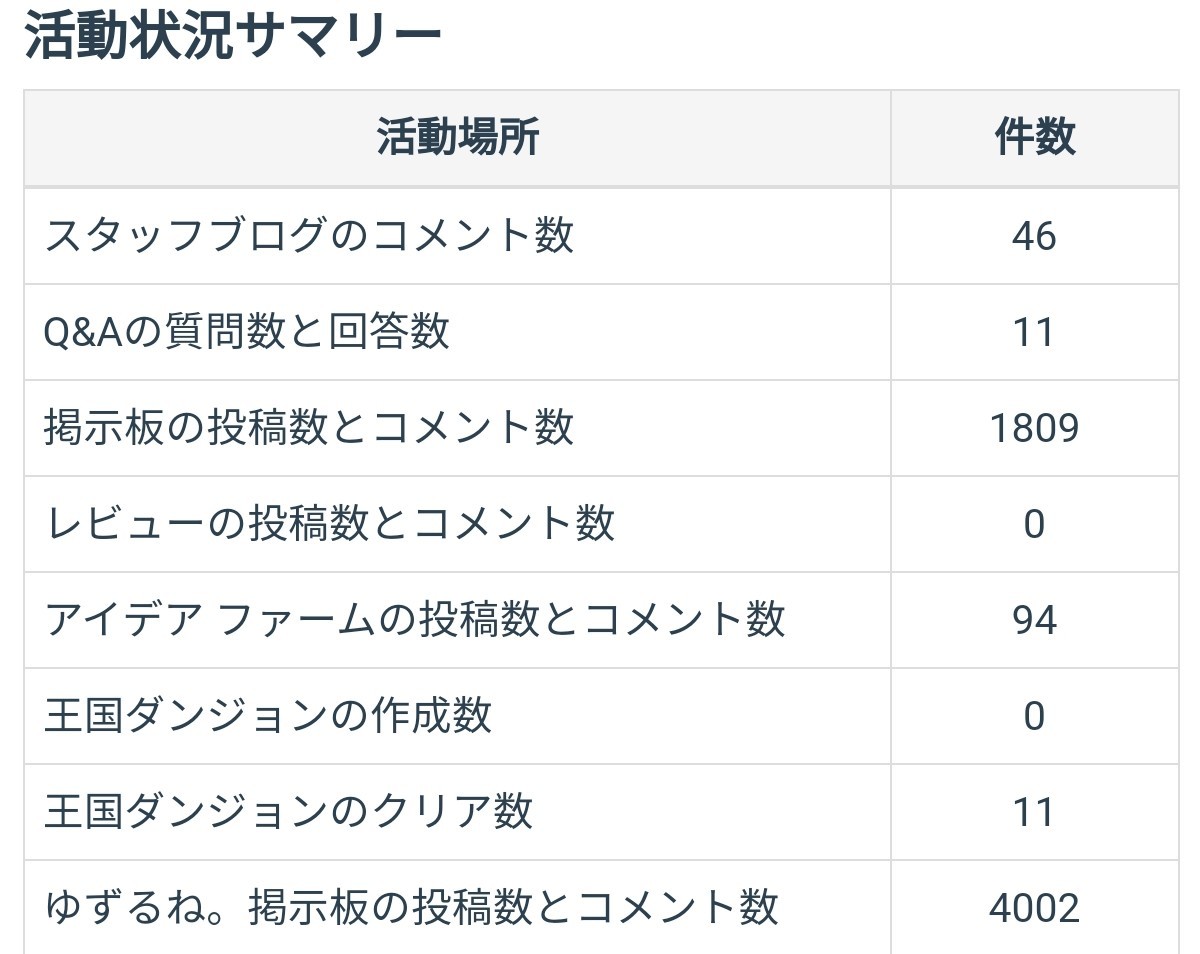Select the ファームの投稿数とコメント数 text
1200x954 pixels.
[x=500, y=620]
